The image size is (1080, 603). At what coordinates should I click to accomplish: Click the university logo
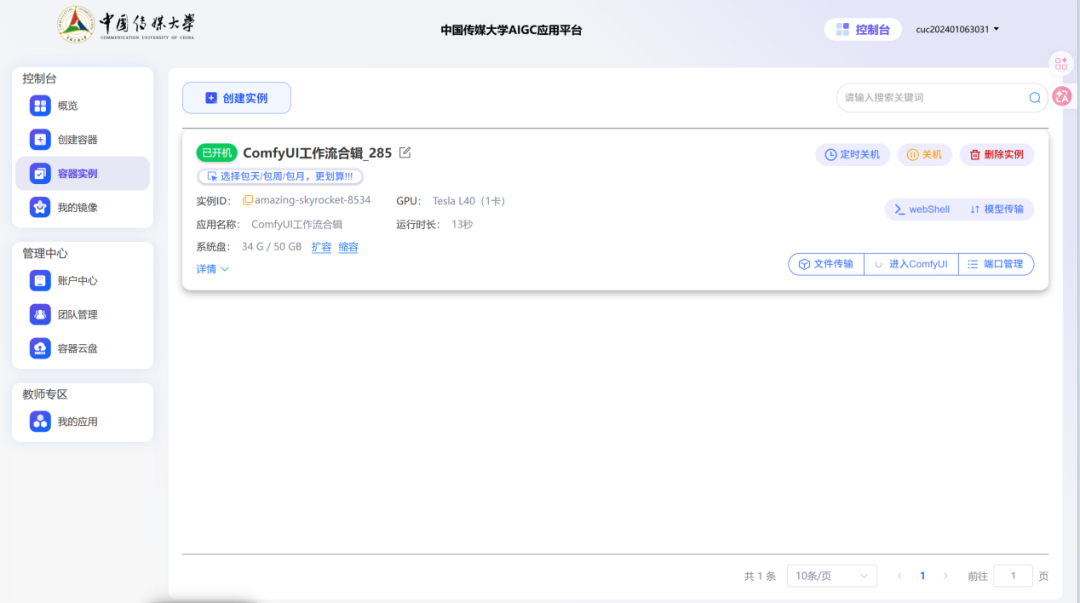126,25
